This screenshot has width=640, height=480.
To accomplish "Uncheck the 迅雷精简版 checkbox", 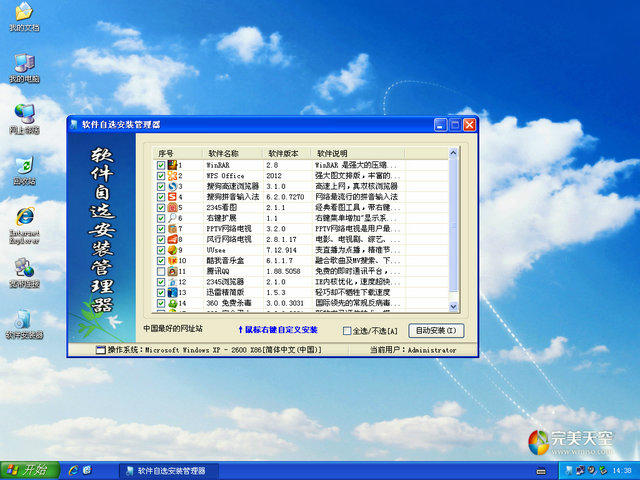I will 161,293.
